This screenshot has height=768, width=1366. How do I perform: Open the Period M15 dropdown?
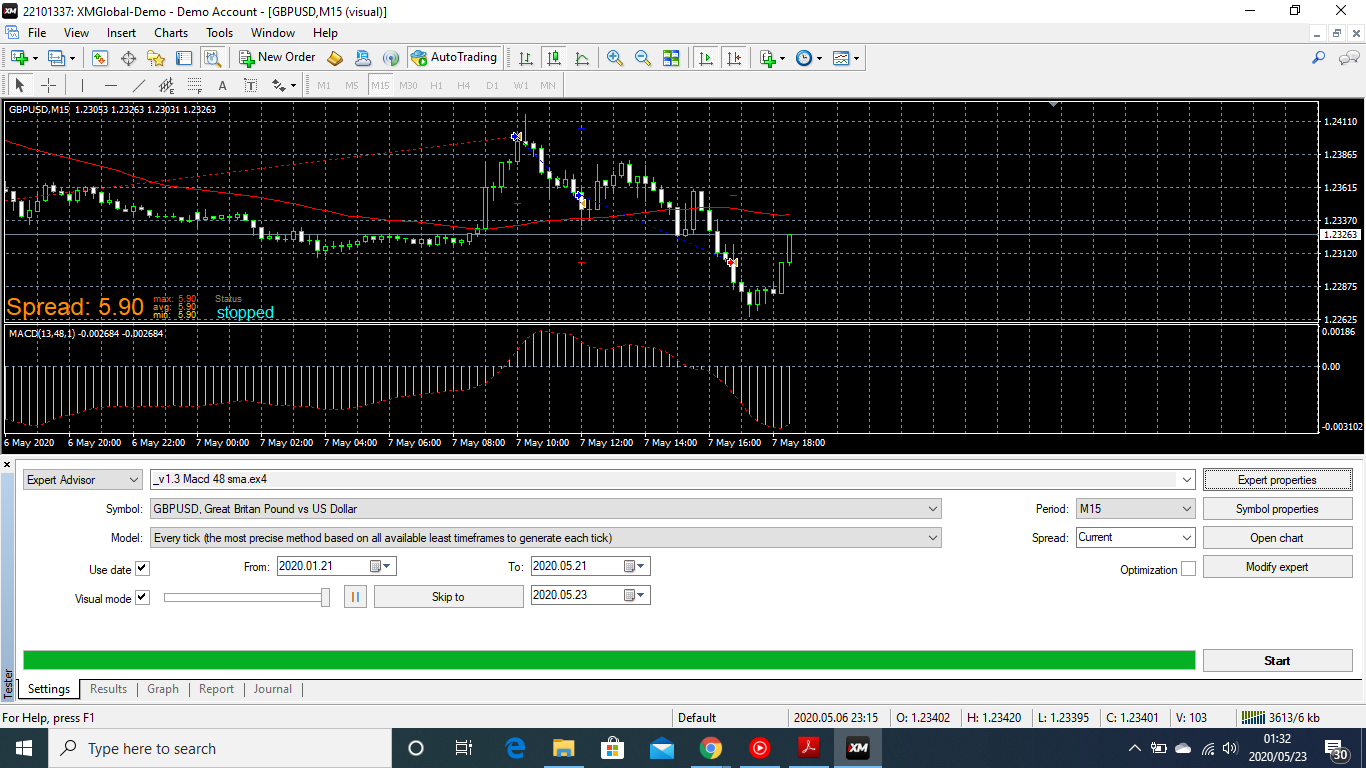(x=1135, y=509)
